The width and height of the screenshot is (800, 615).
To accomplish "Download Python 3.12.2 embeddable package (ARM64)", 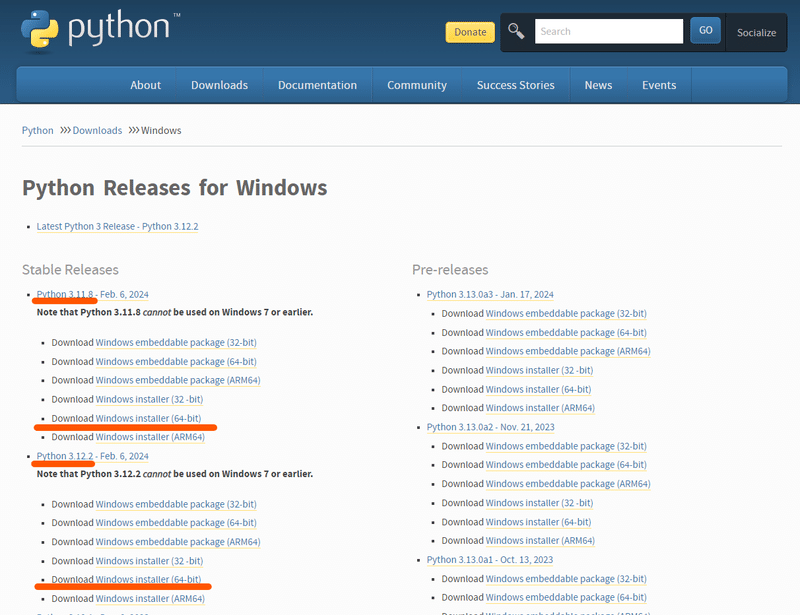I will coord(178,542).
